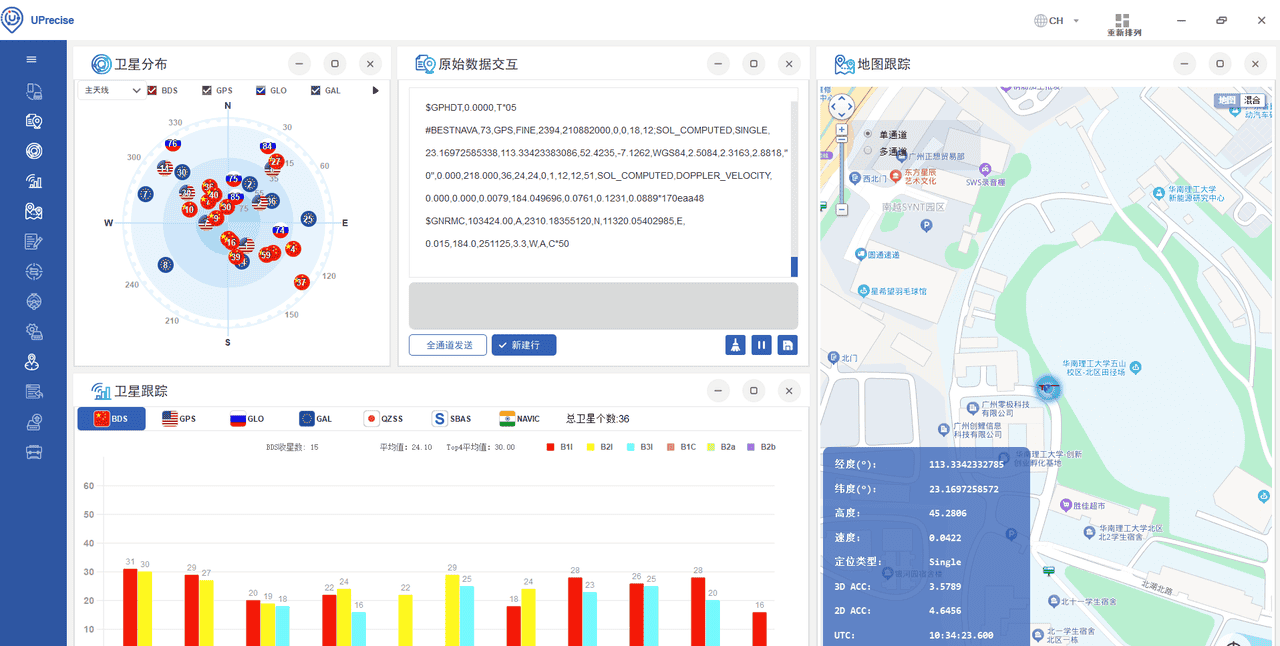Click the hamburger menu at sidebar top
1280x646 pixels.
click(x=33, y=58)
